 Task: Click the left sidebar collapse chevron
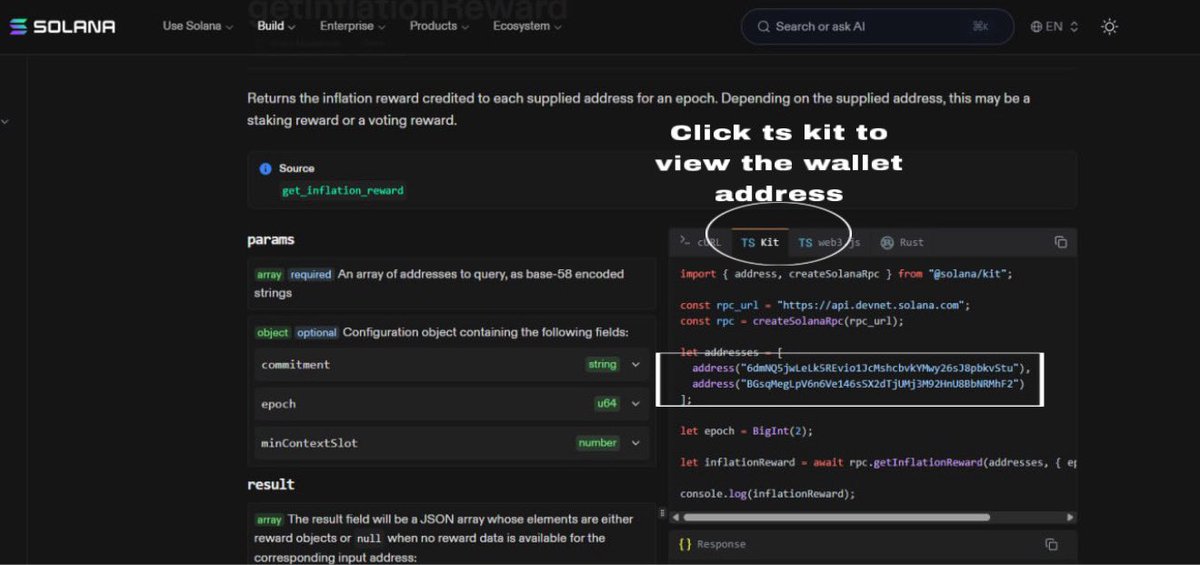coord(5,122)
